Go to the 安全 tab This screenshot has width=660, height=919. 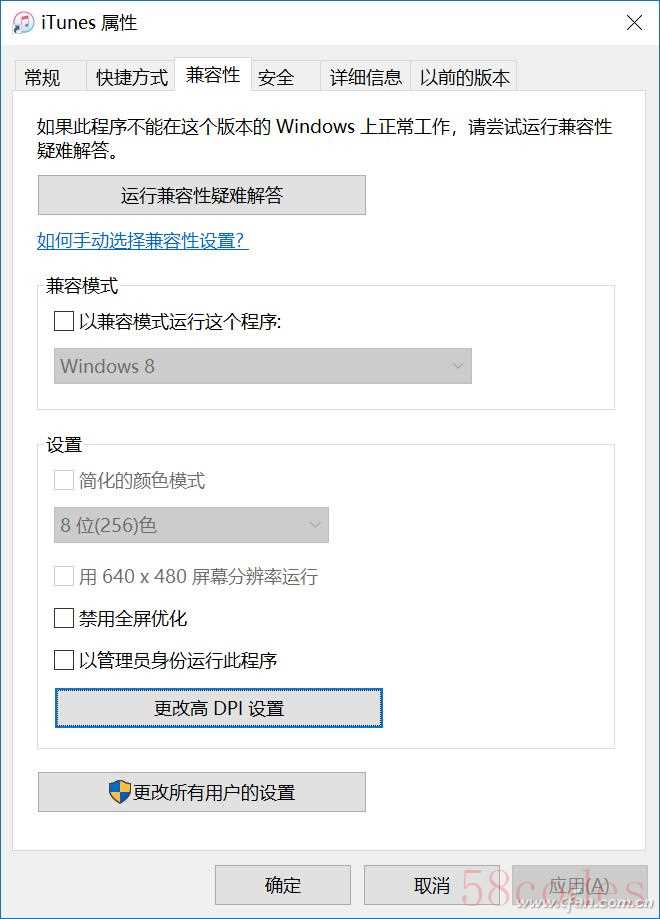[x=276, y=77]
